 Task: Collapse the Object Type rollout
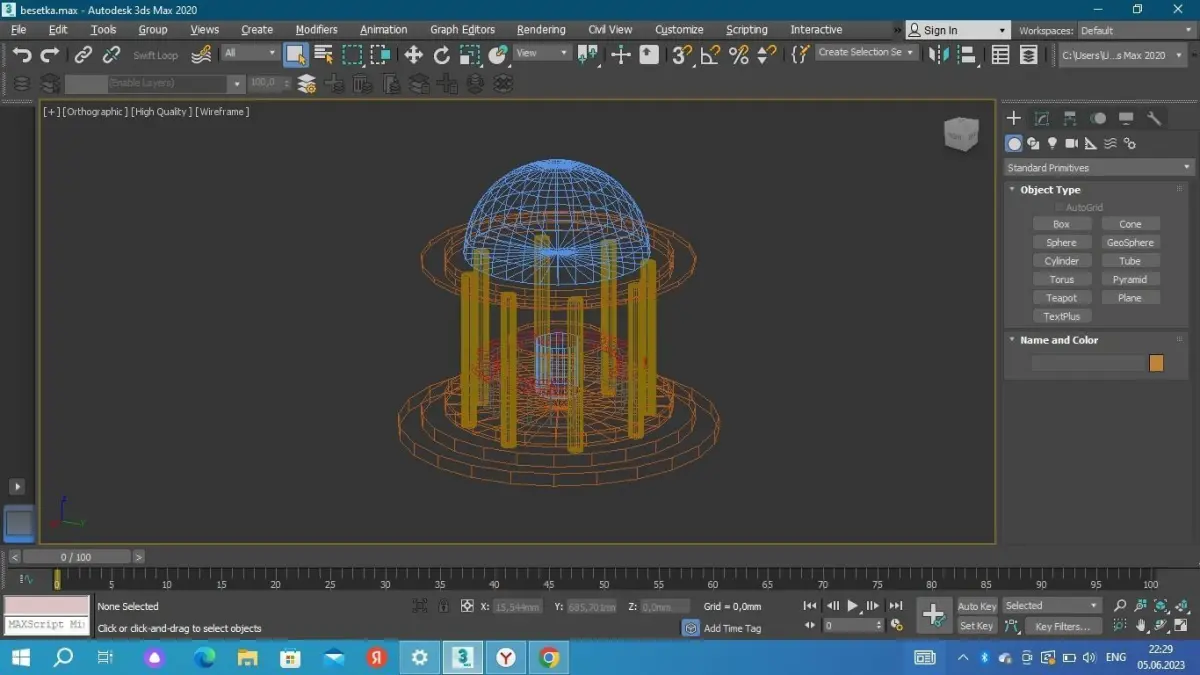(x=1050, y=190)
